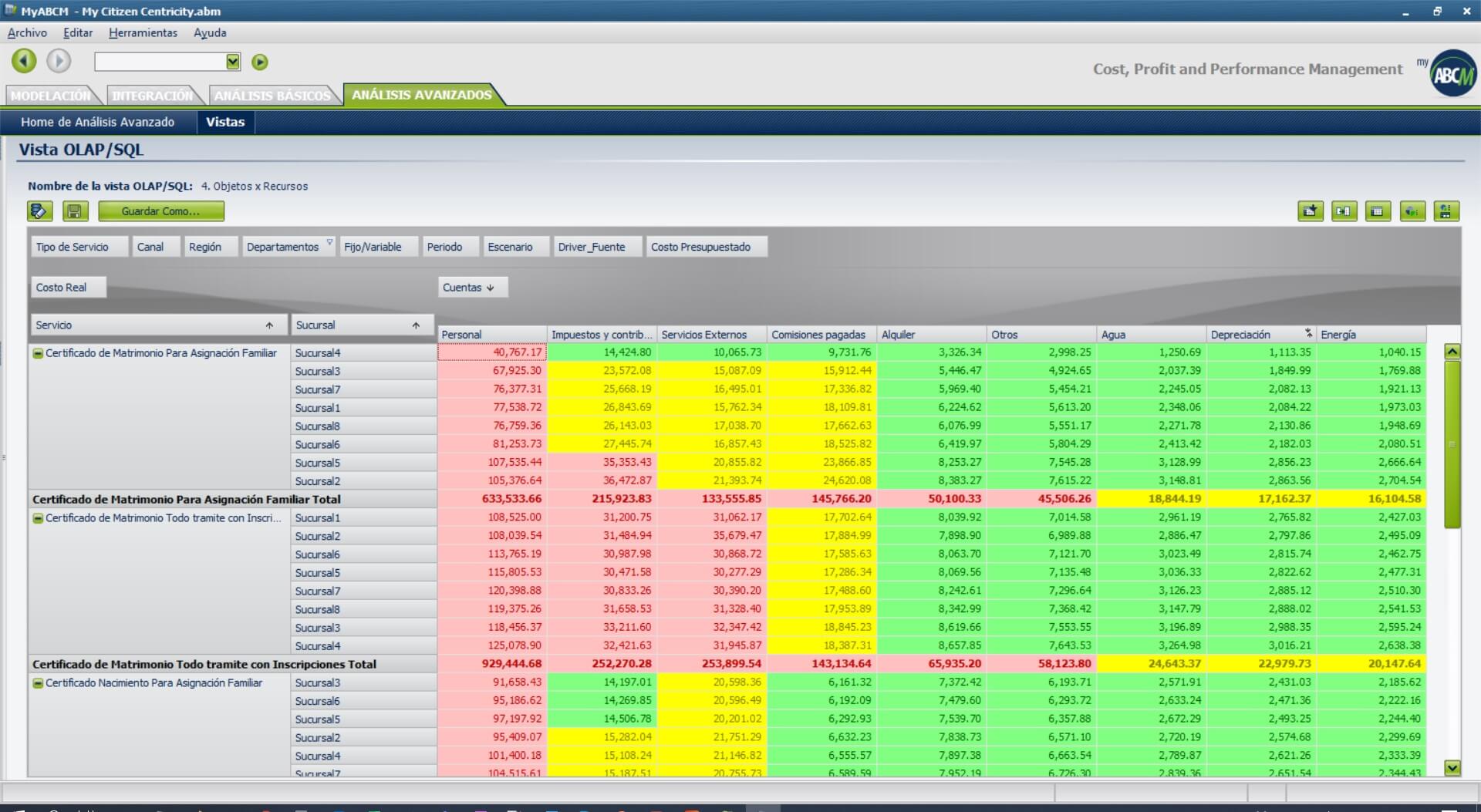Click the Periodo field button
The image size is (1481, 812).
[x=450, y=247]
